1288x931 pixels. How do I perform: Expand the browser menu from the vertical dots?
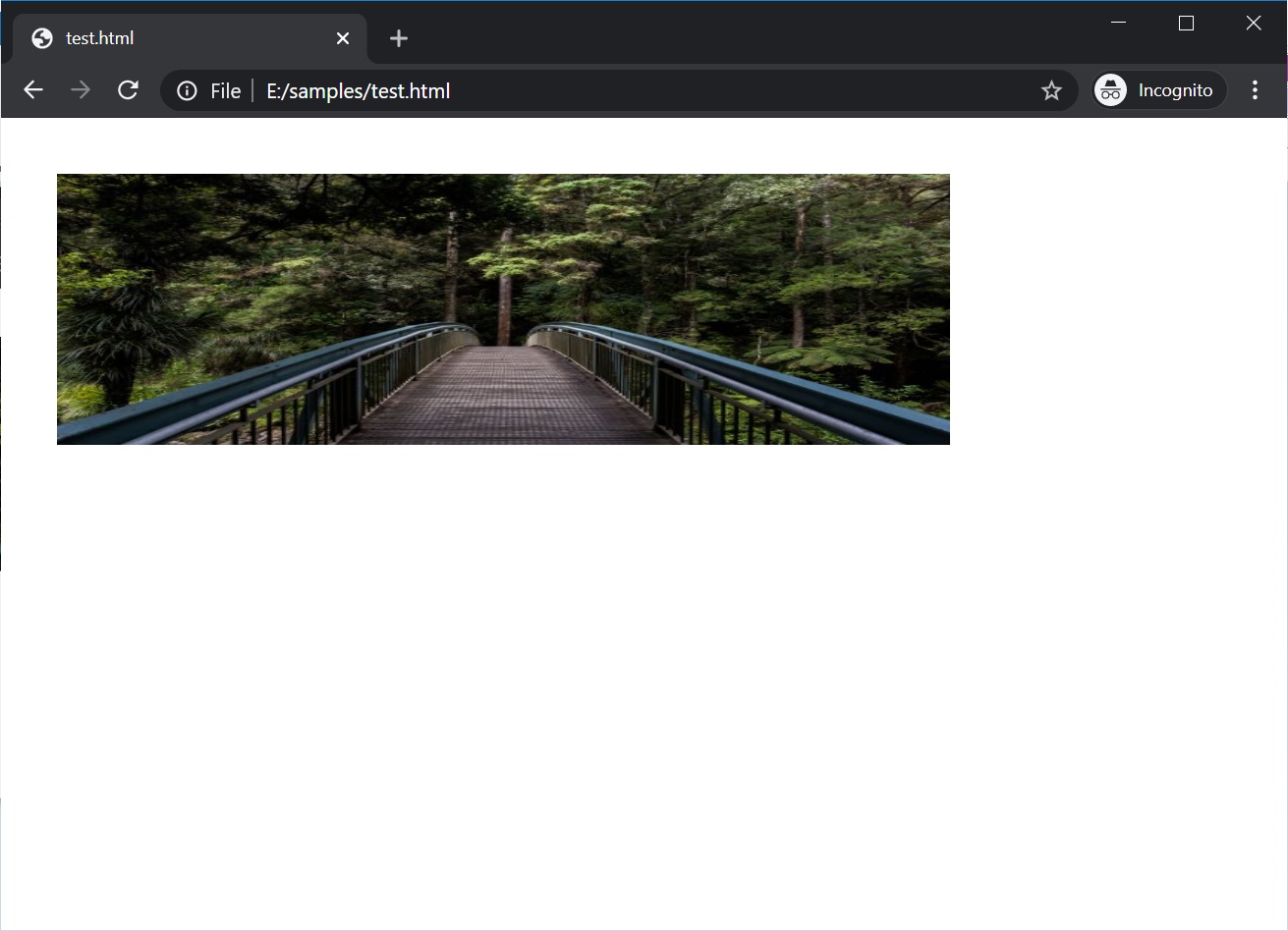click(x=1255, y=89)
